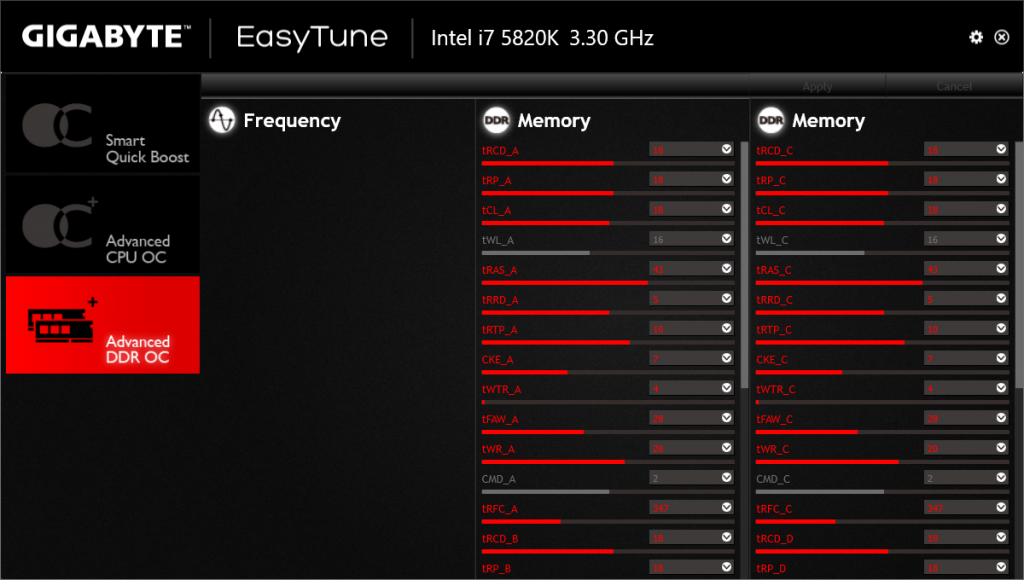
Task: Click the Intel i7 5820K CPU text
Action: click(x=542, y=38)
